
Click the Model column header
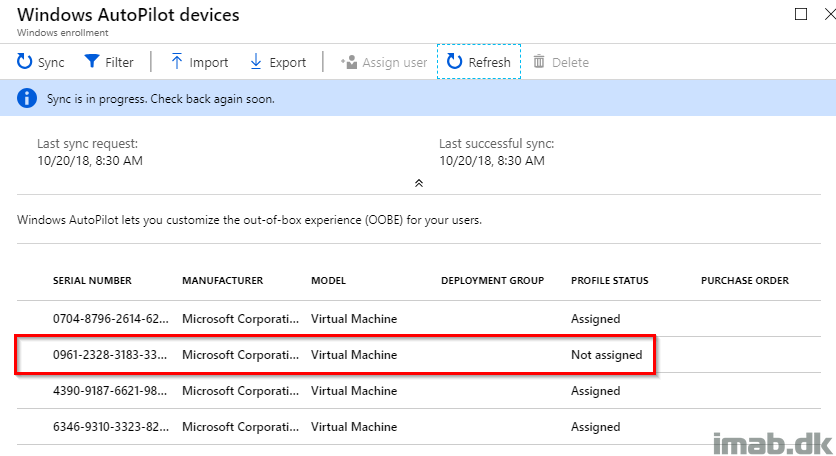coord(328,281)
